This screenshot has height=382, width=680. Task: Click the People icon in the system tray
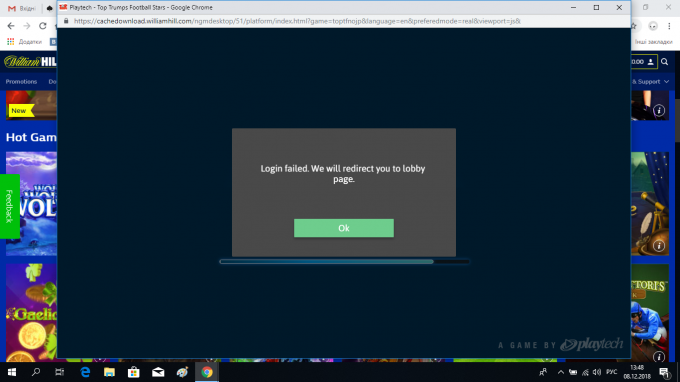click(x=543, y=372)
